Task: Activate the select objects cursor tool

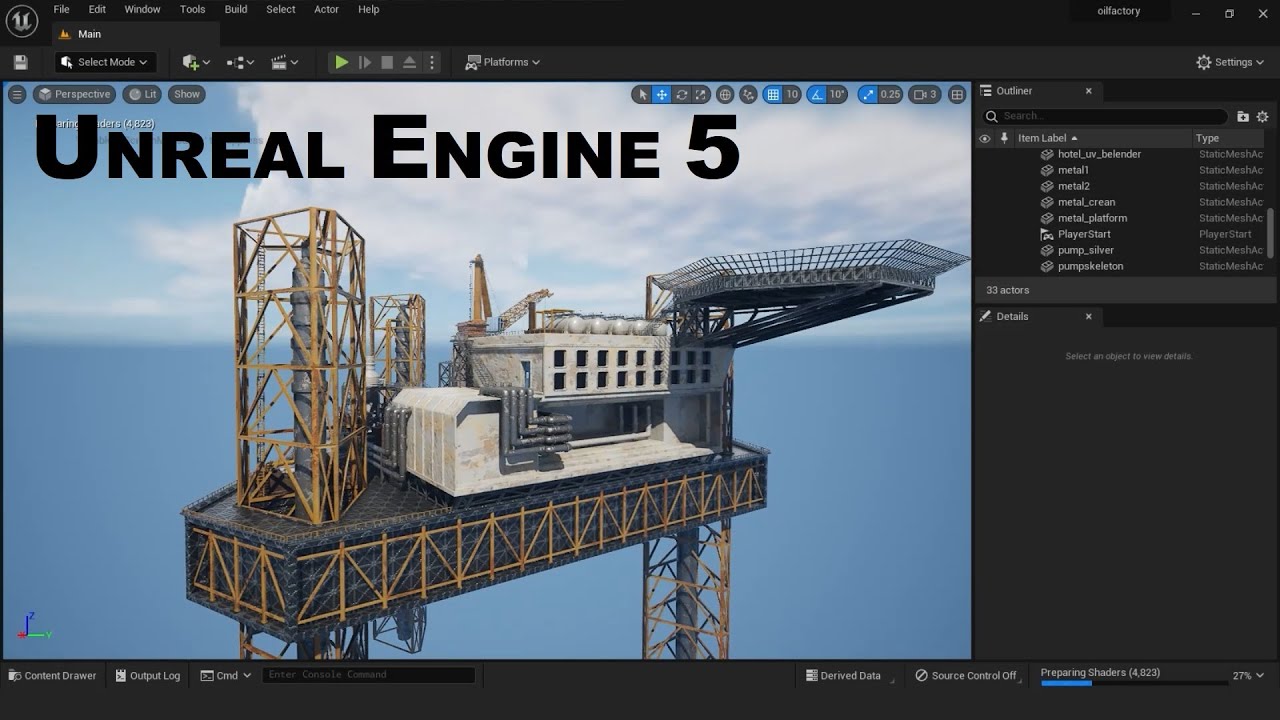Action: (x=642, y=95)
